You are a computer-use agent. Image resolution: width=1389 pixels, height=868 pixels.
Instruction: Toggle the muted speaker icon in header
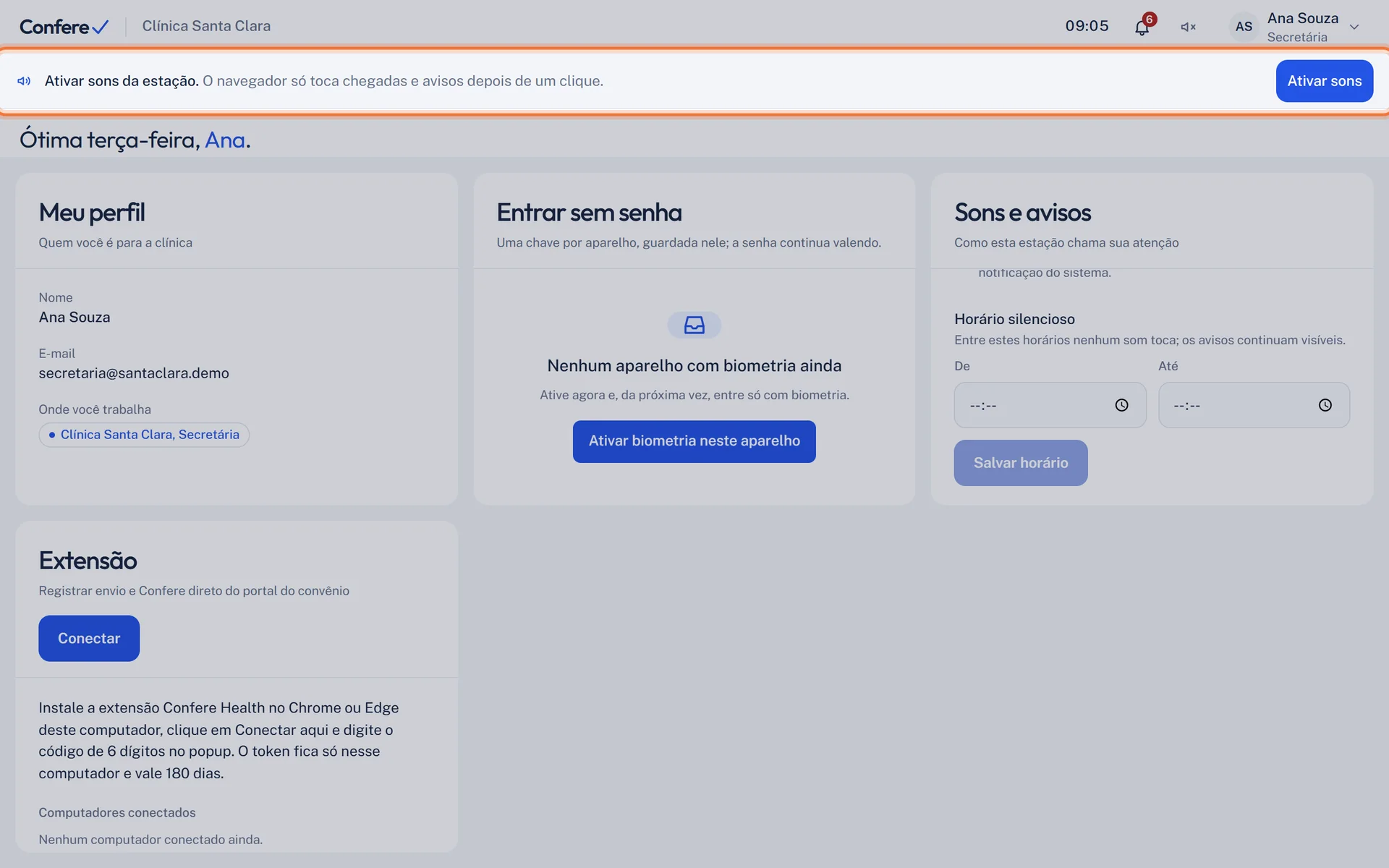(1188, 27)
